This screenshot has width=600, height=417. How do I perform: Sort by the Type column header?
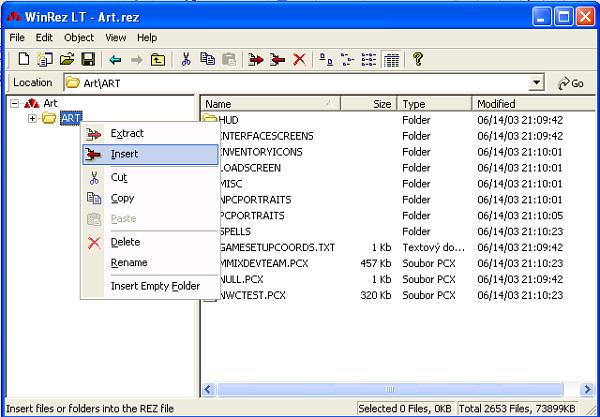434,104
